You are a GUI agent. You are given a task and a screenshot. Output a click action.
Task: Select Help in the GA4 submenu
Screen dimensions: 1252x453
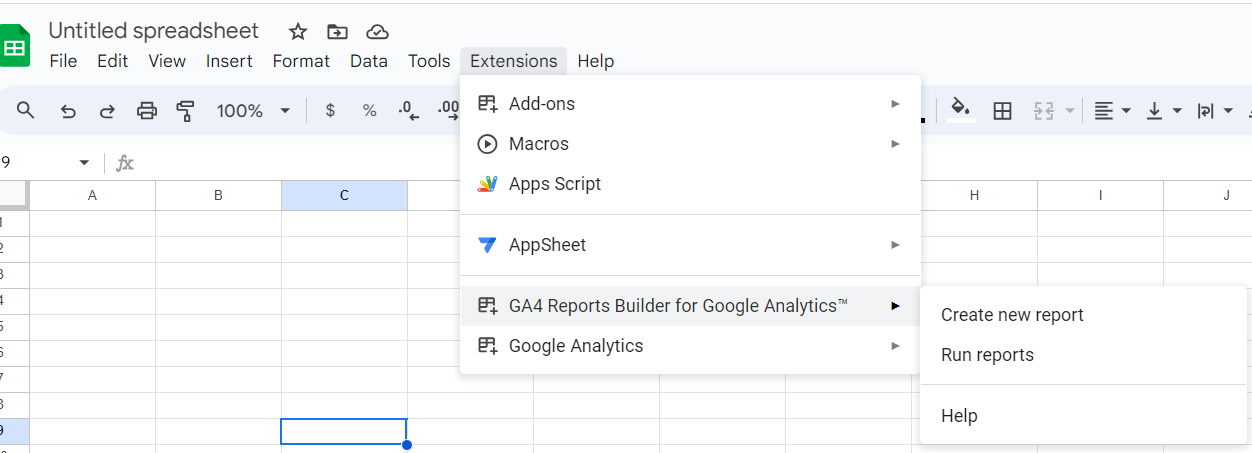point(1085,416)
